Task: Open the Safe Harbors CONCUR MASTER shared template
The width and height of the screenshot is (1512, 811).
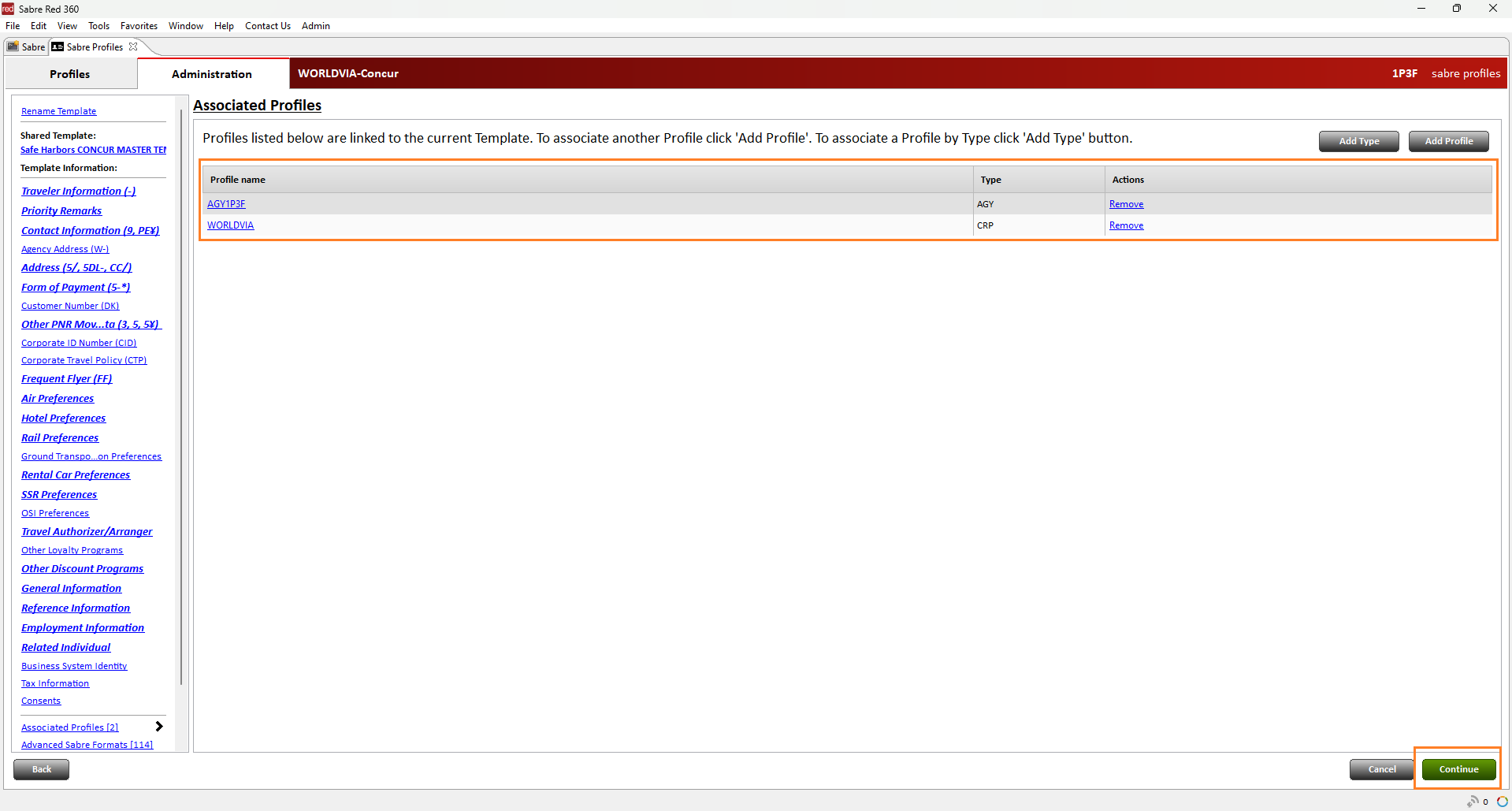Action: point(93,150)
